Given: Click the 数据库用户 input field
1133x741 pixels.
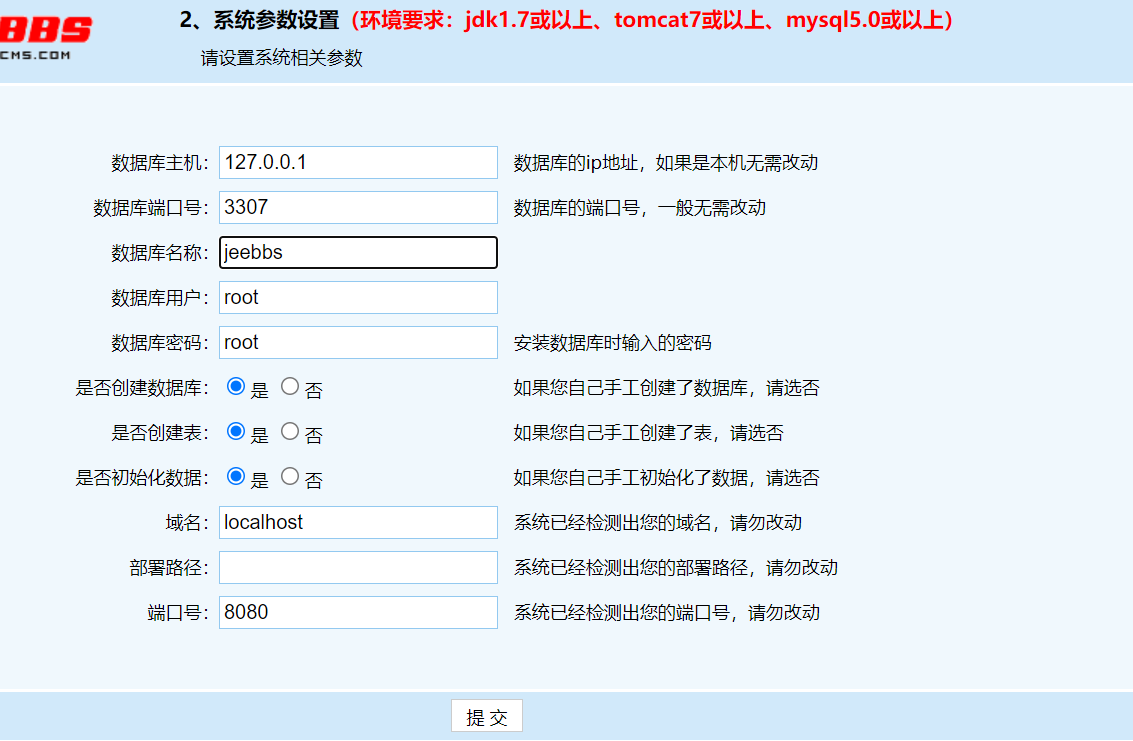Looking at the screenshot, I should click(x=358, y=297).
